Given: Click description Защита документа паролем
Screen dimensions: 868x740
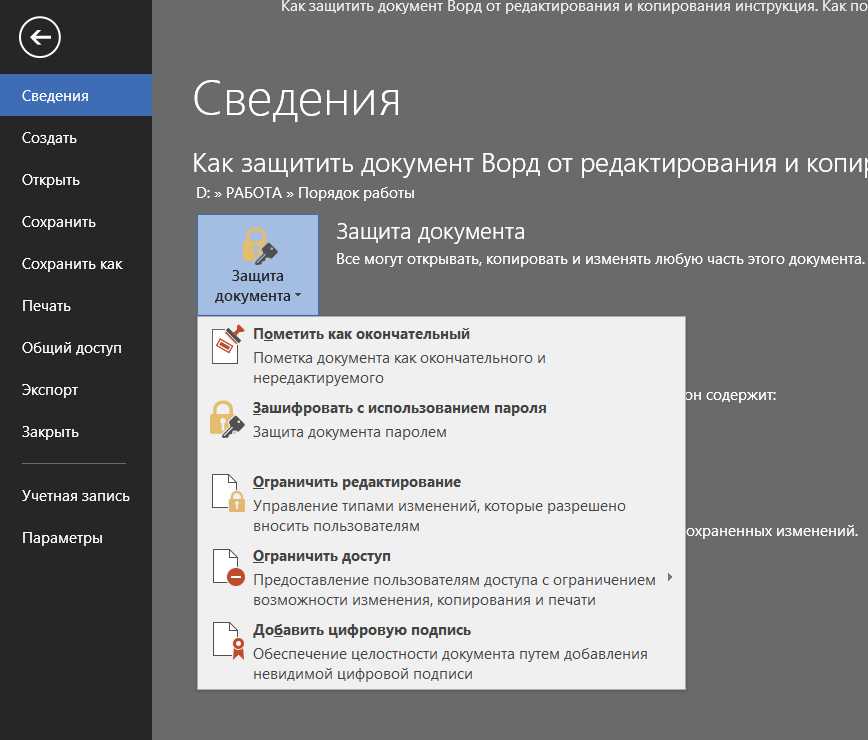Looking at the screenshot, I should point(349,432).
